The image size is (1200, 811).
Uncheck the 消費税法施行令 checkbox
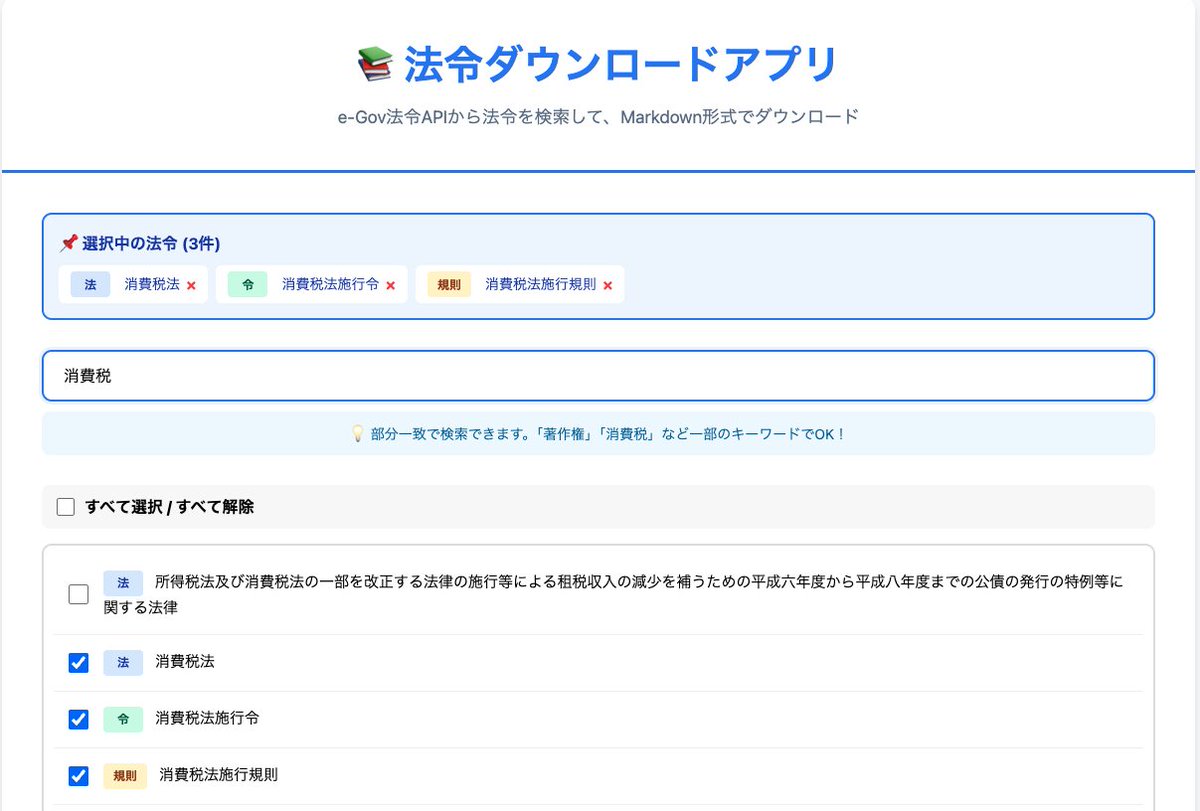(77, 718)
